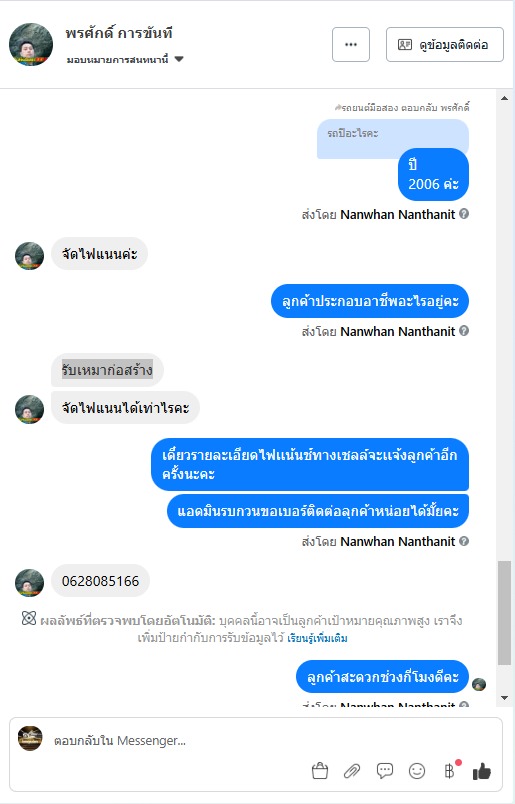Expand the มอบหมายการสนทนานี้ dropdown arrow

click(179, 59)
